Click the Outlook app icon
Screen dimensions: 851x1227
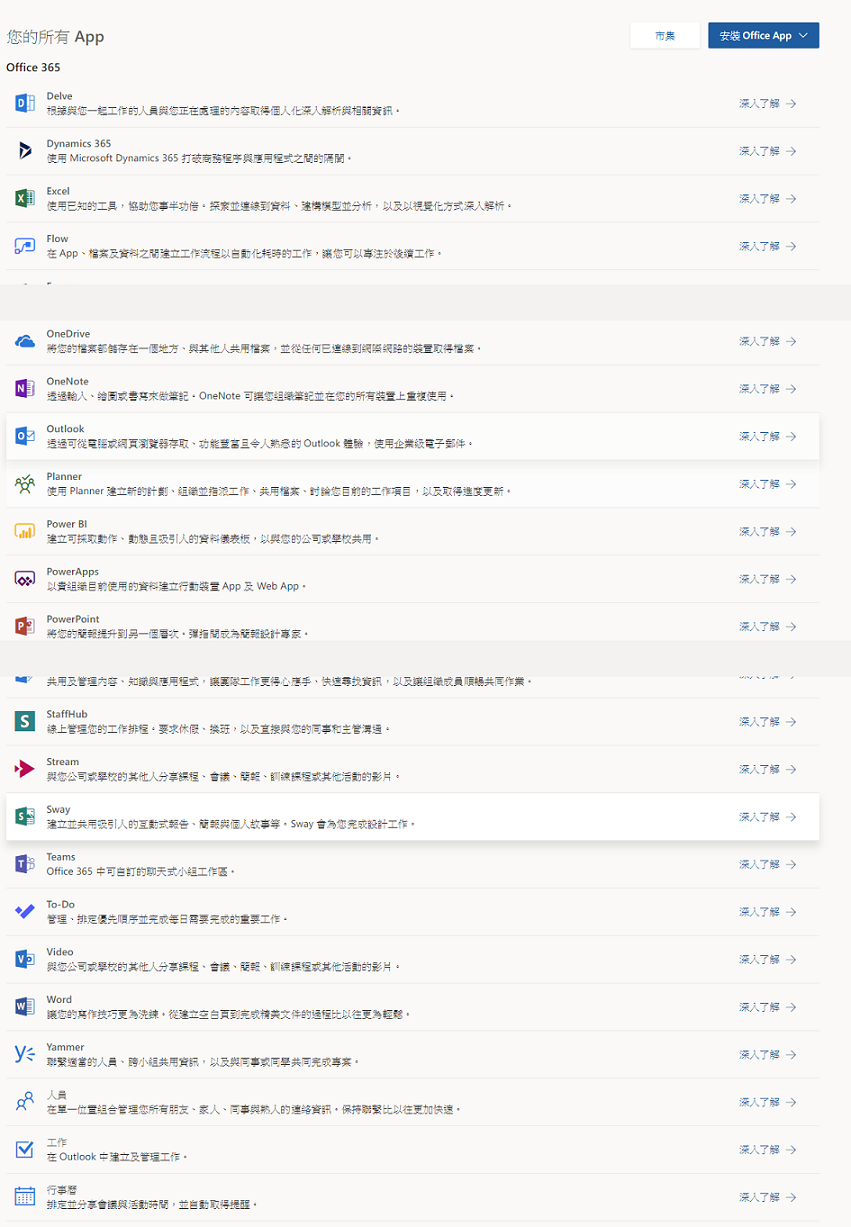(x=25, y=436)
